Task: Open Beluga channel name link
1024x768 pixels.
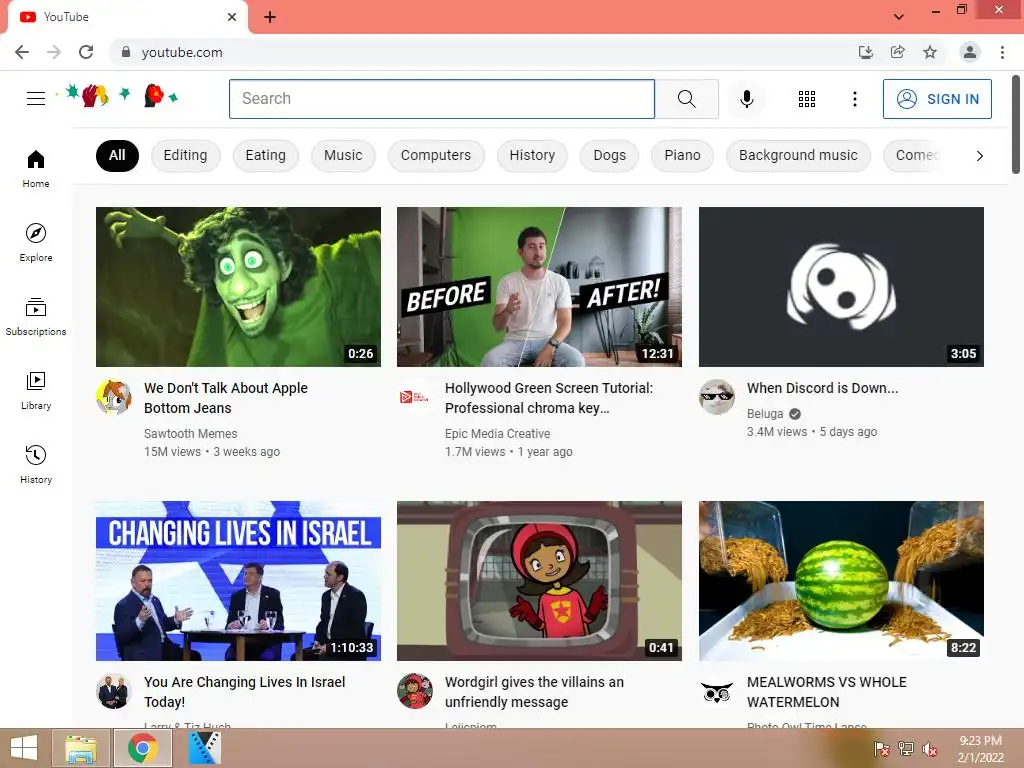Action: [x=765, y=413]
